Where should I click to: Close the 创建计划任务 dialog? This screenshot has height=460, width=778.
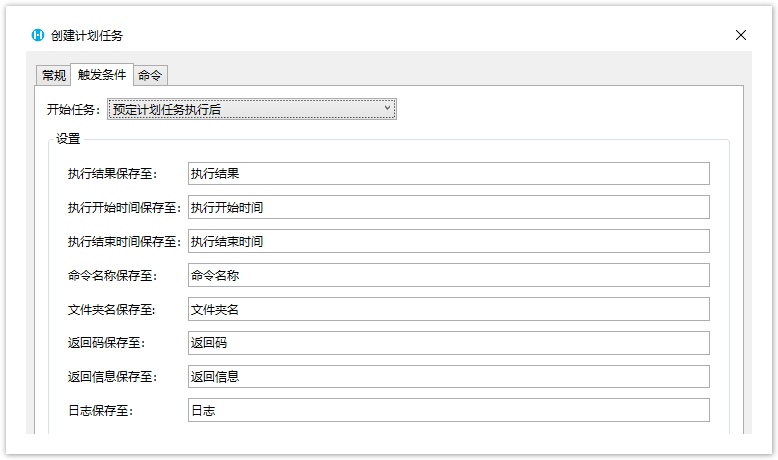[x=740, y=35]
